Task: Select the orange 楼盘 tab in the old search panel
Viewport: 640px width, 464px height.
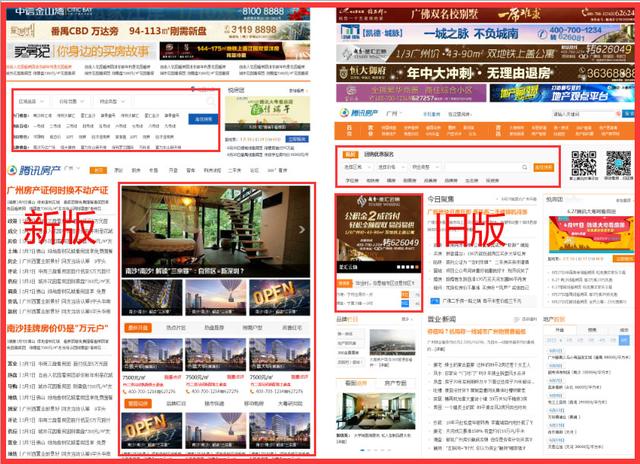Action: pos(349,154)
